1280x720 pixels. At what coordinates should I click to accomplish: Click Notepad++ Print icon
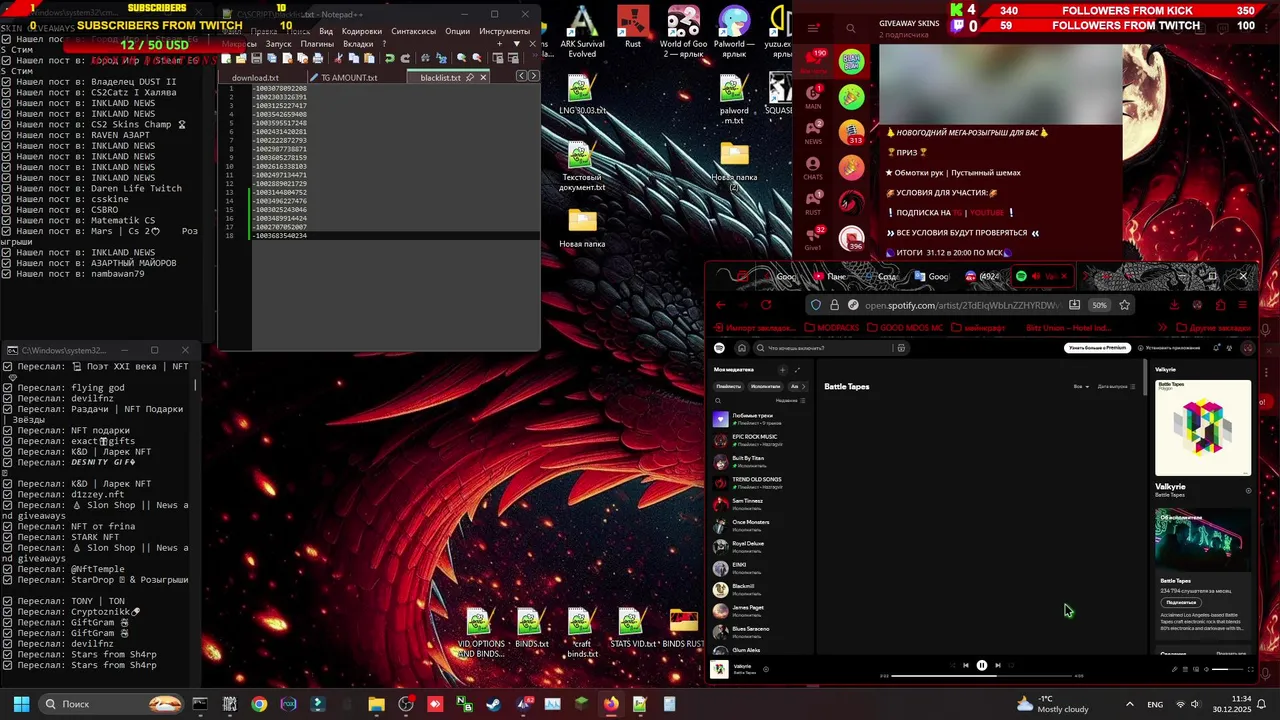[318, 58]
